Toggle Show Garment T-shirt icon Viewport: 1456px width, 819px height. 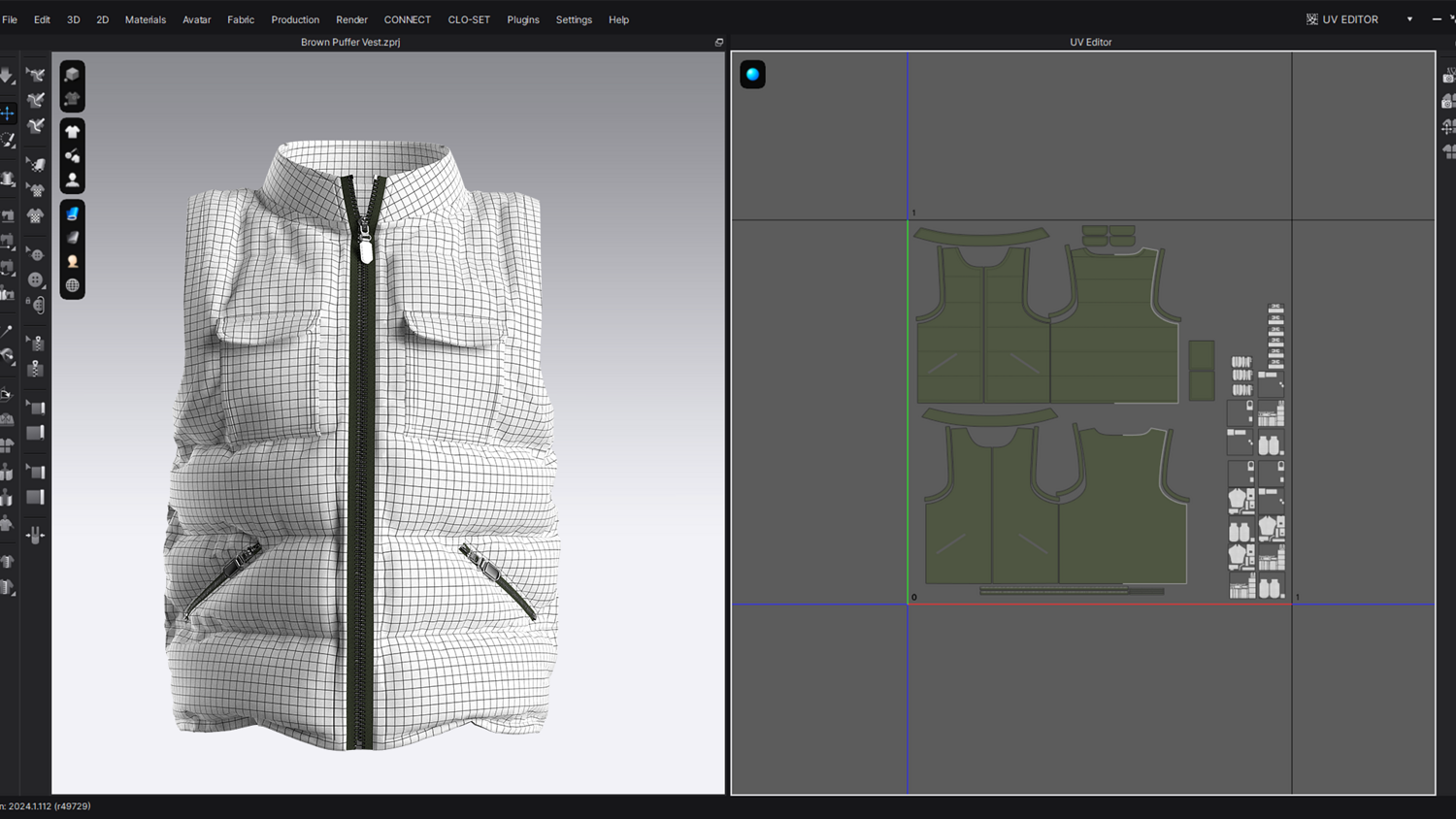click(72, 131)
